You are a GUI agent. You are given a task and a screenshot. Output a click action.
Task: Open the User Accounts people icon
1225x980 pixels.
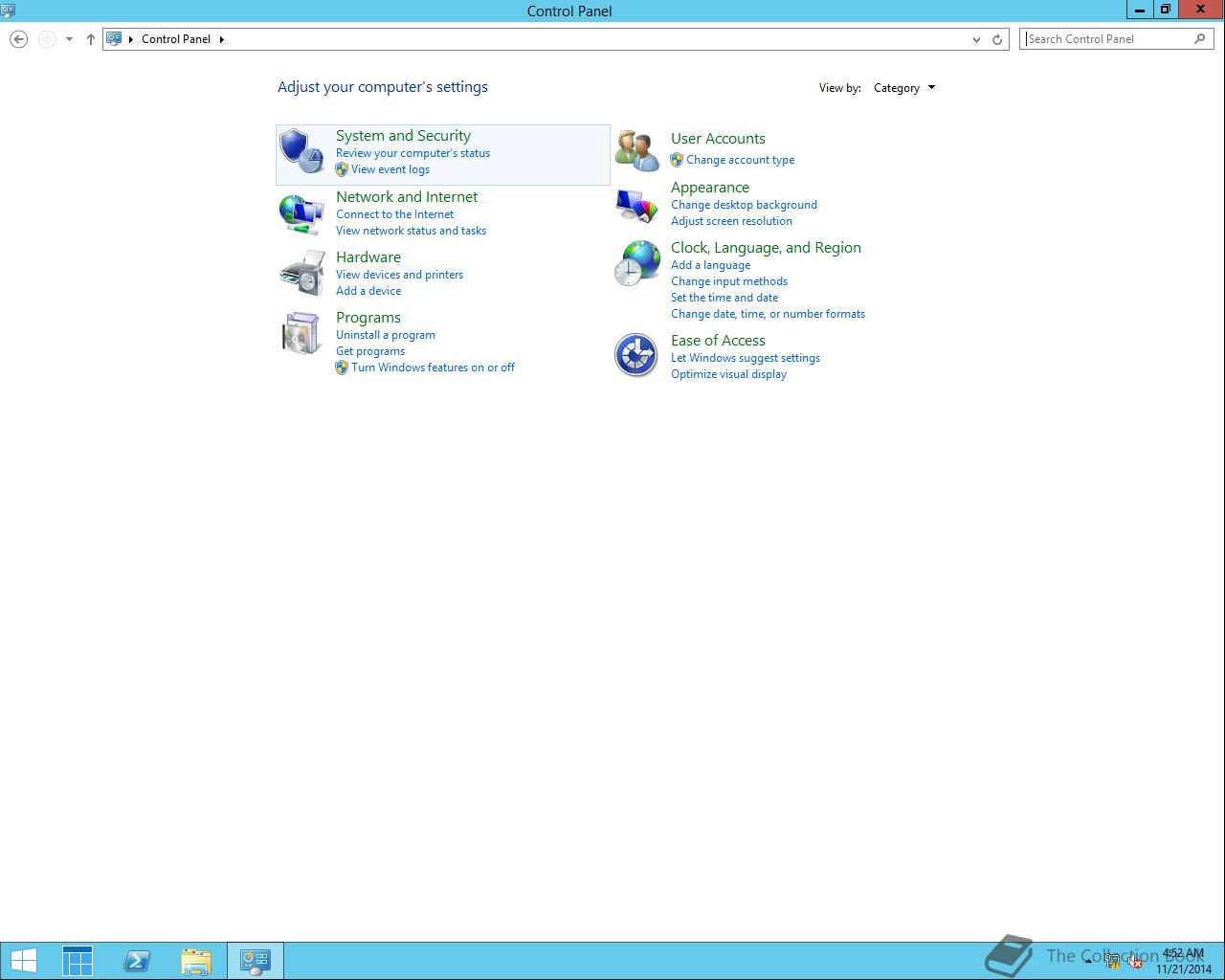[636, 151]
